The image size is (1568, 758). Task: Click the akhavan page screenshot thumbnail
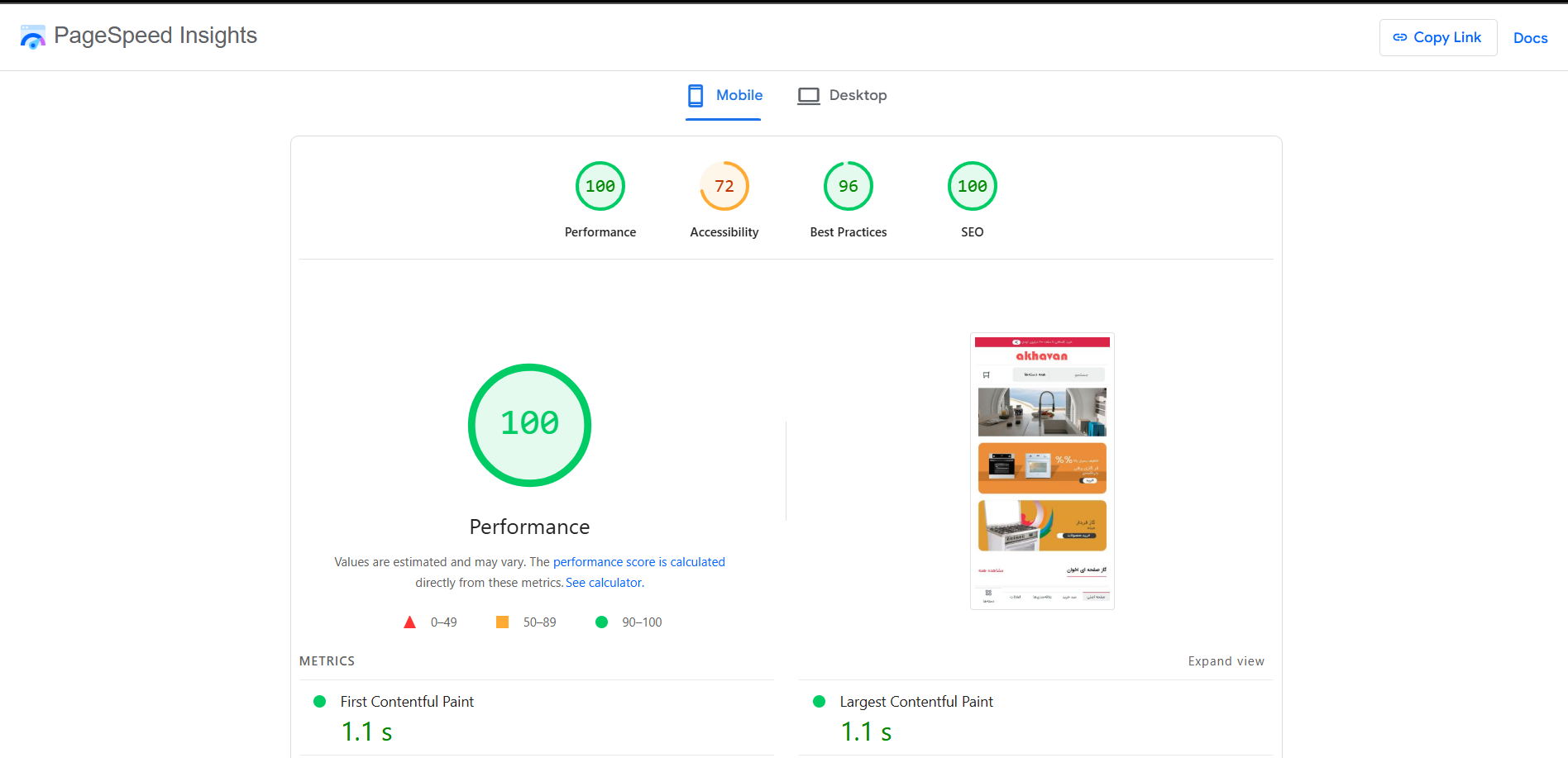1042,471
